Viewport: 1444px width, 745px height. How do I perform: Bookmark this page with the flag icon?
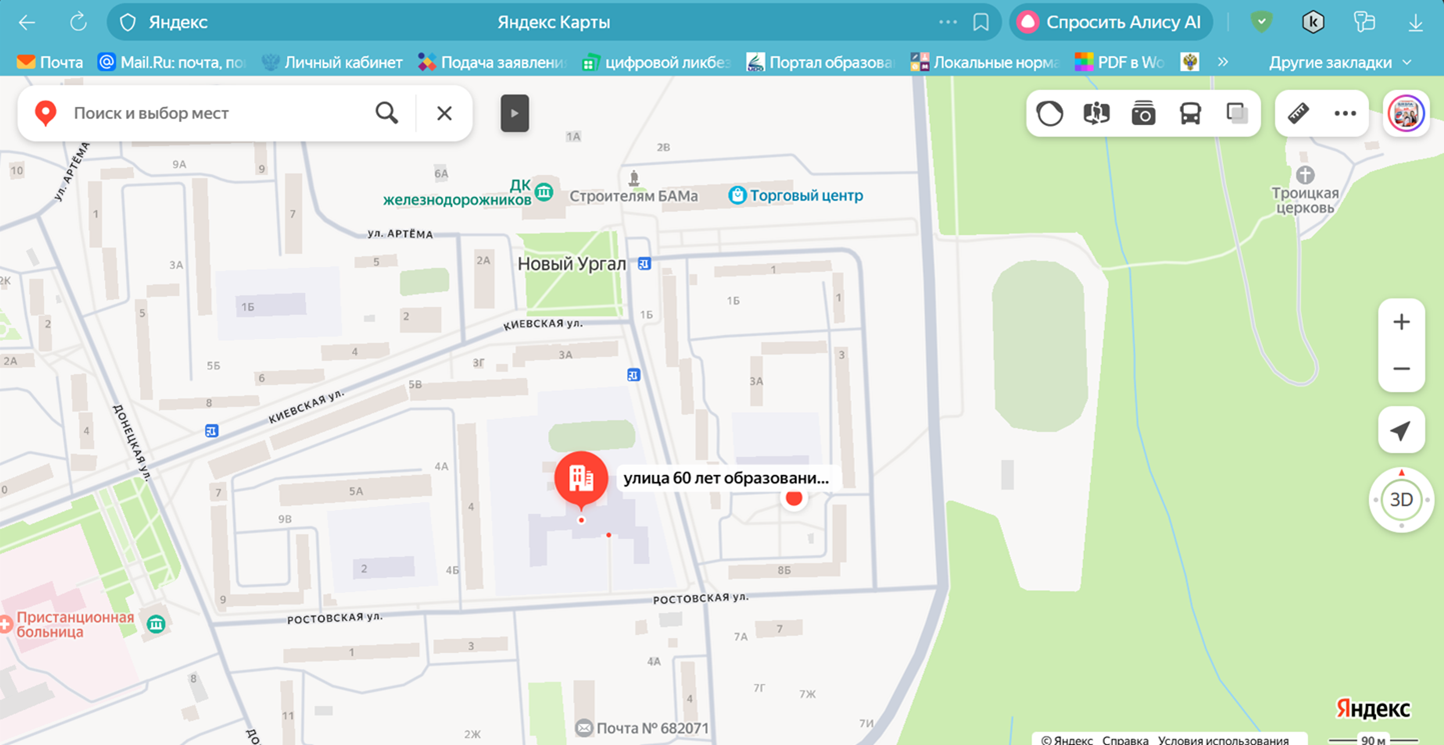[981, 22]
